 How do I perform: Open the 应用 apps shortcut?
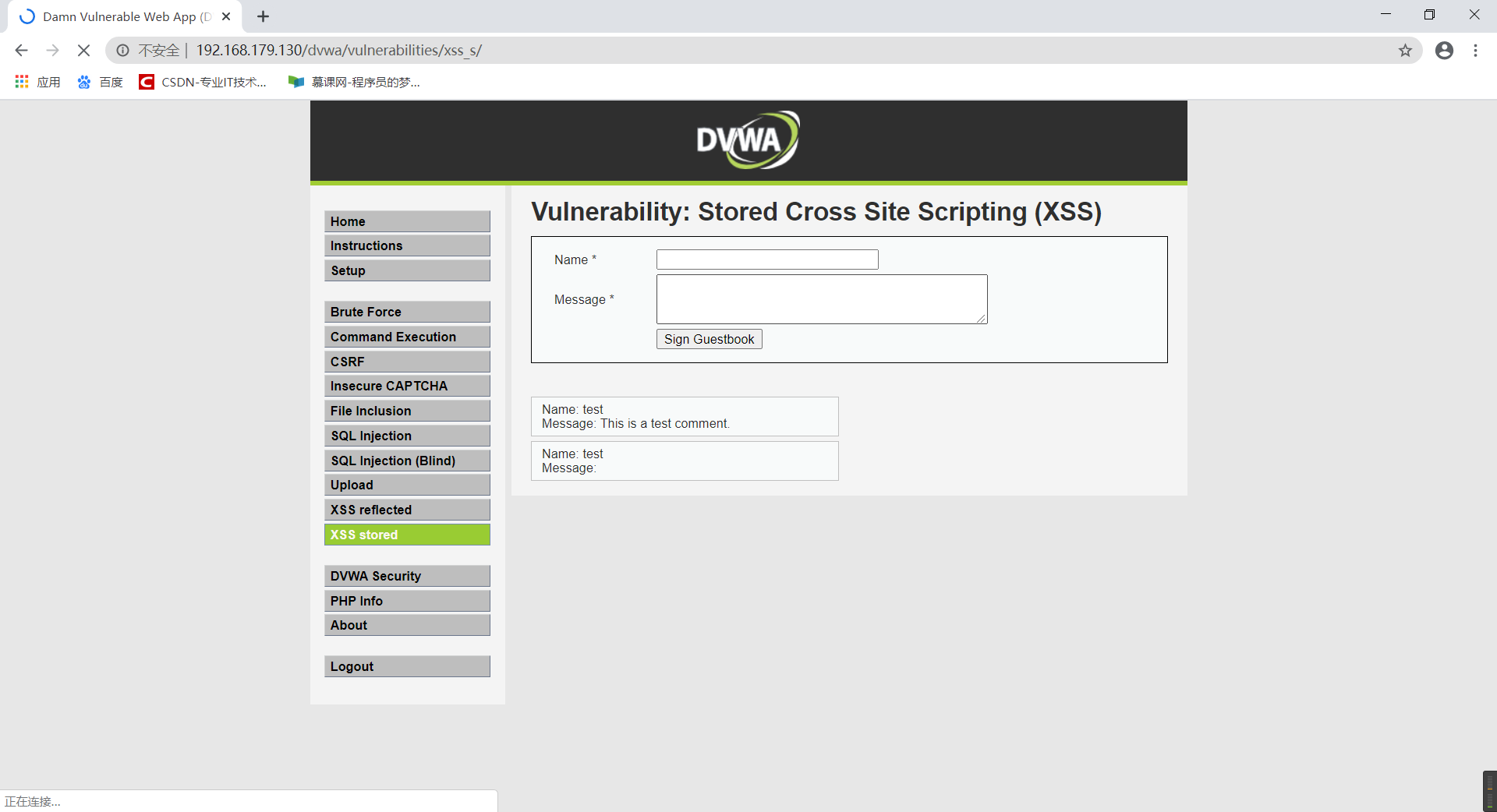(37, 82)
